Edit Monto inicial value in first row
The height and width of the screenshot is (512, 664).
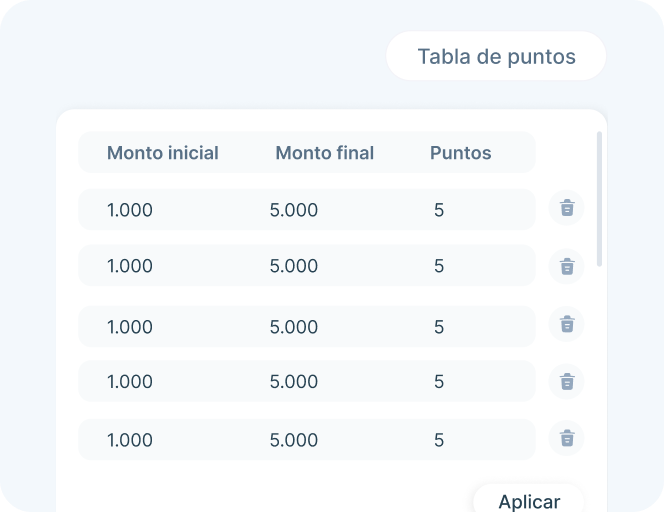pyautogui.click(x=130, y=210)
